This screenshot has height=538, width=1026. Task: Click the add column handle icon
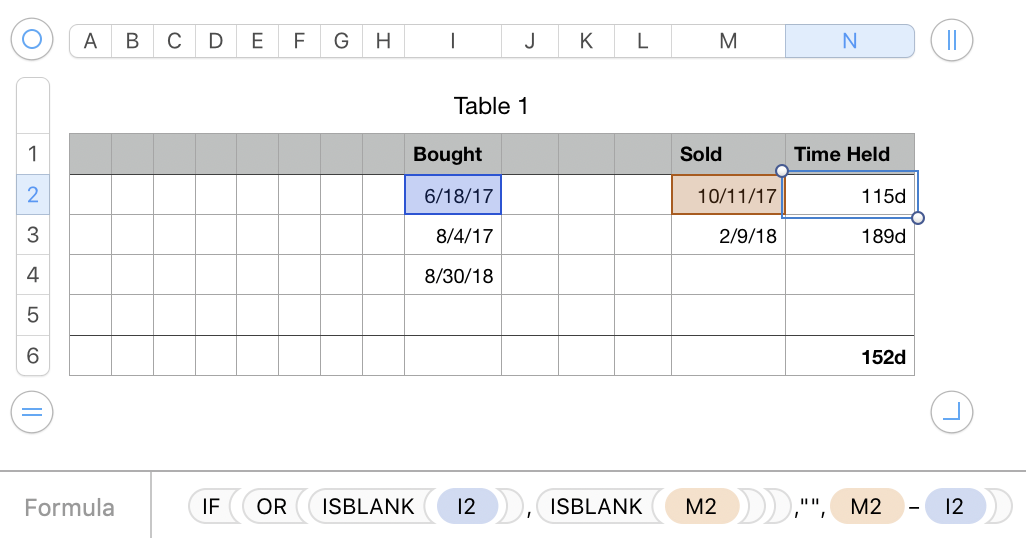951,40
